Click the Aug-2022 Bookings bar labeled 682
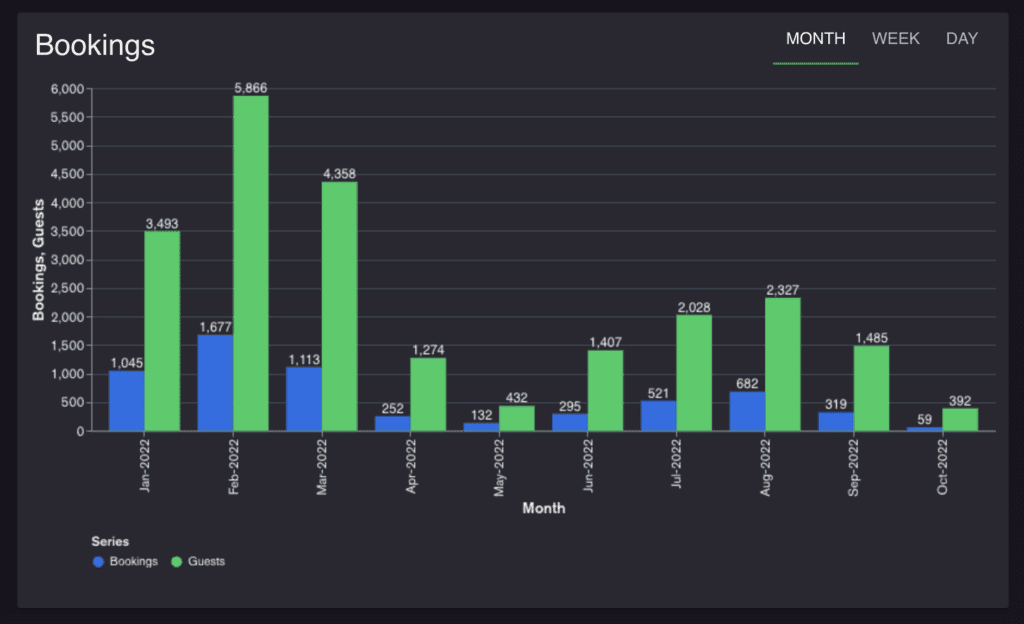 tap(748, 411)
